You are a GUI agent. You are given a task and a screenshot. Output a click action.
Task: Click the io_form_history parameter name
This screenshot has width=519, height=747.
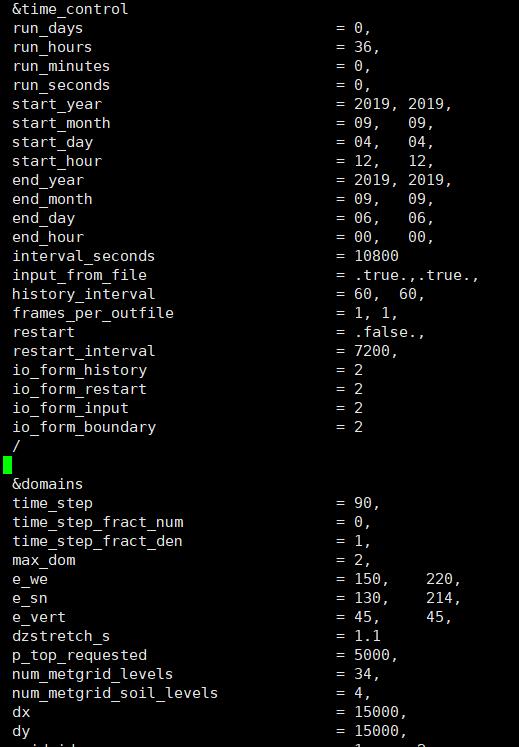[80, 370]
